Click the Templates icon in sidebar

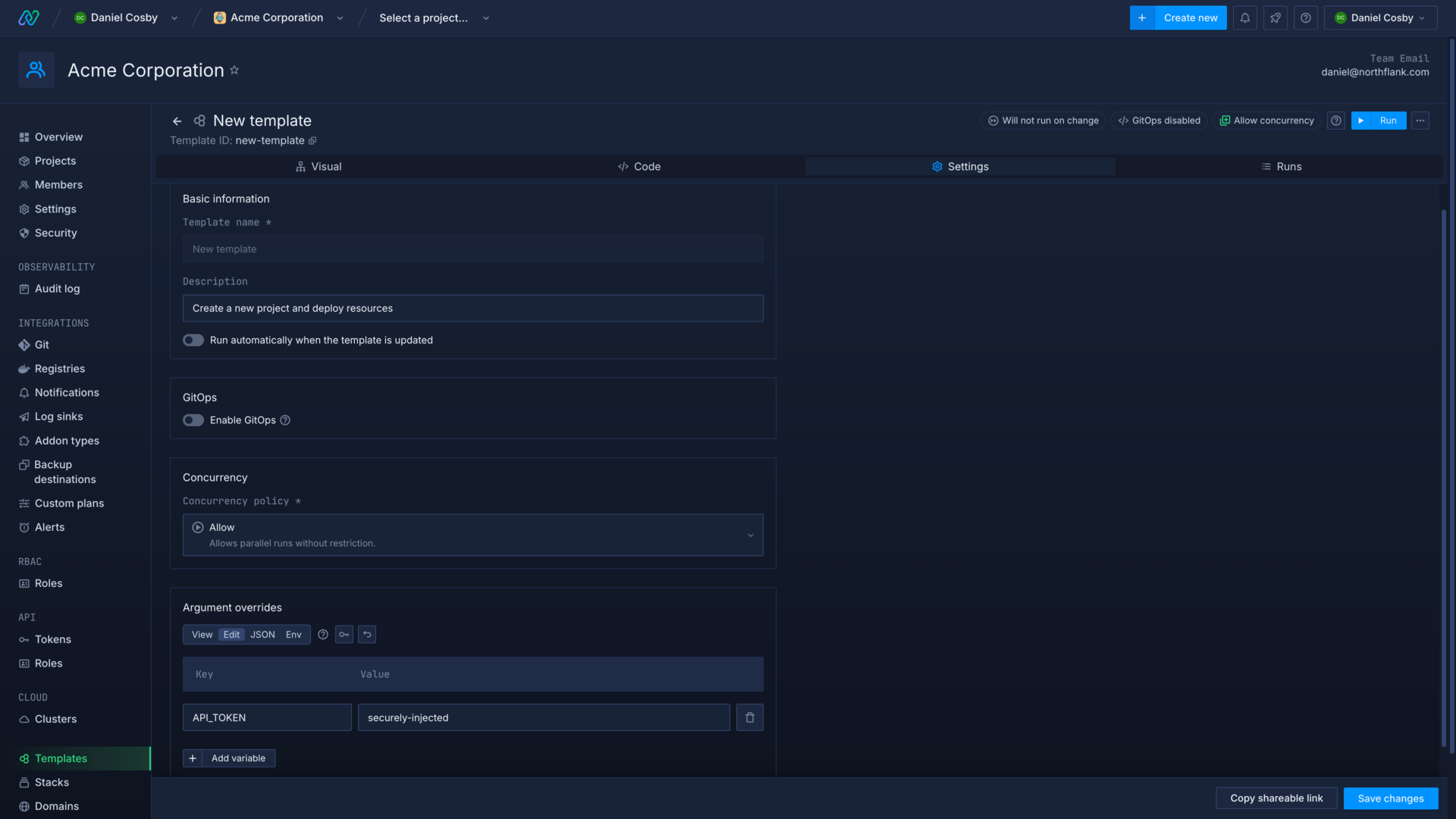tap(24, 758)
